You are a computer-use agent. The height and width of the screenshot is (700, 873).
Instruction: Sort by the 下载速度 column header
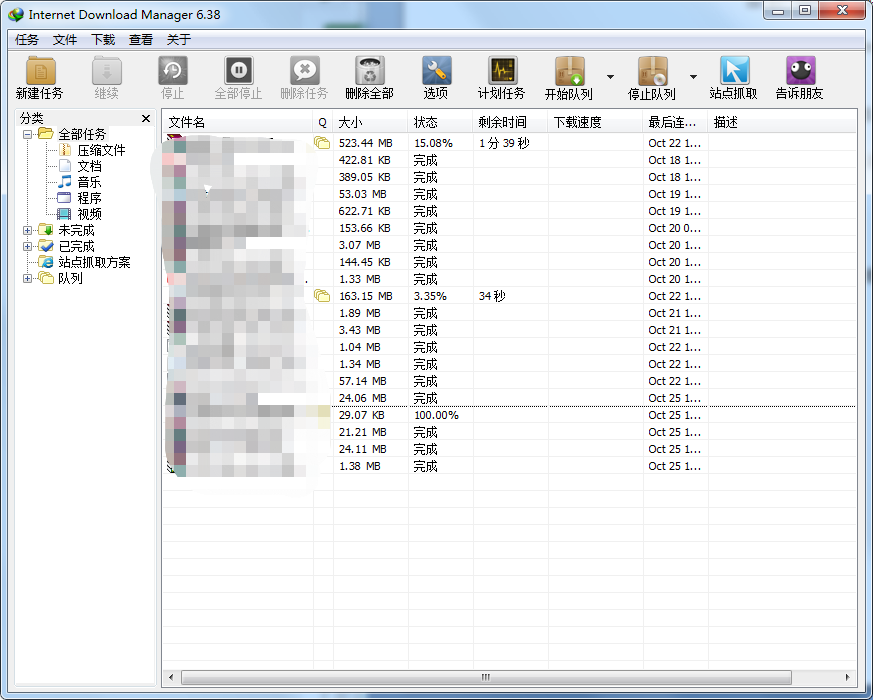pos(596,122)
